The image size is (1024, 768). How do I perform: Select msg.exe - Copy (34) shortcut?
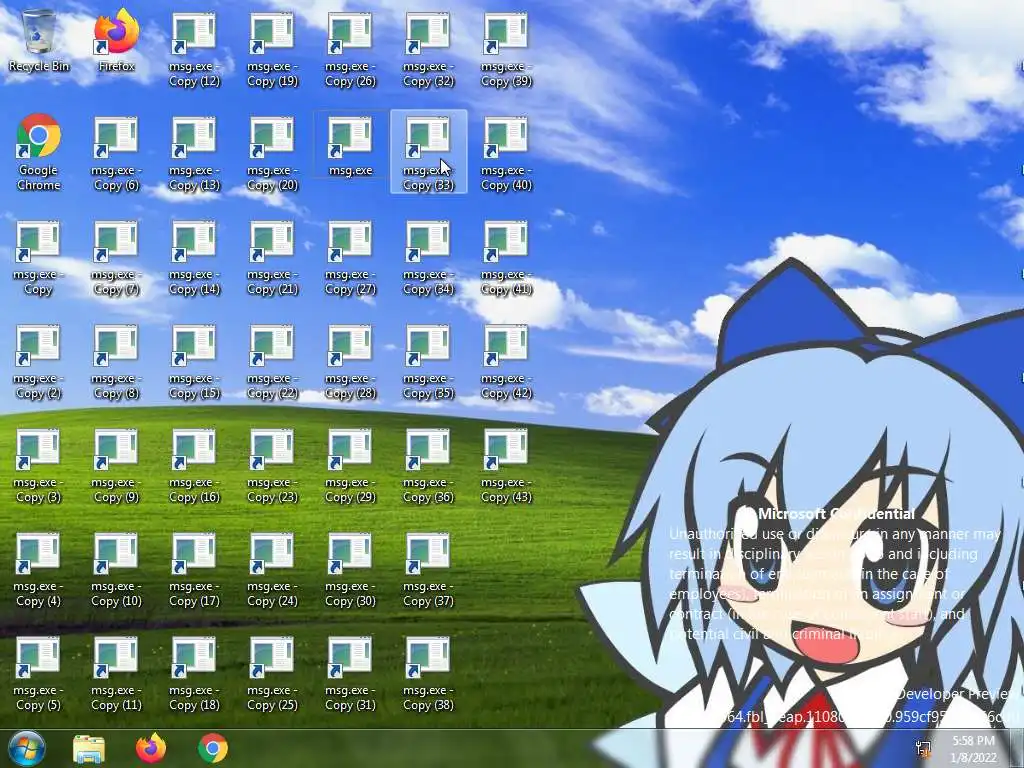click(x=428, y=257)
